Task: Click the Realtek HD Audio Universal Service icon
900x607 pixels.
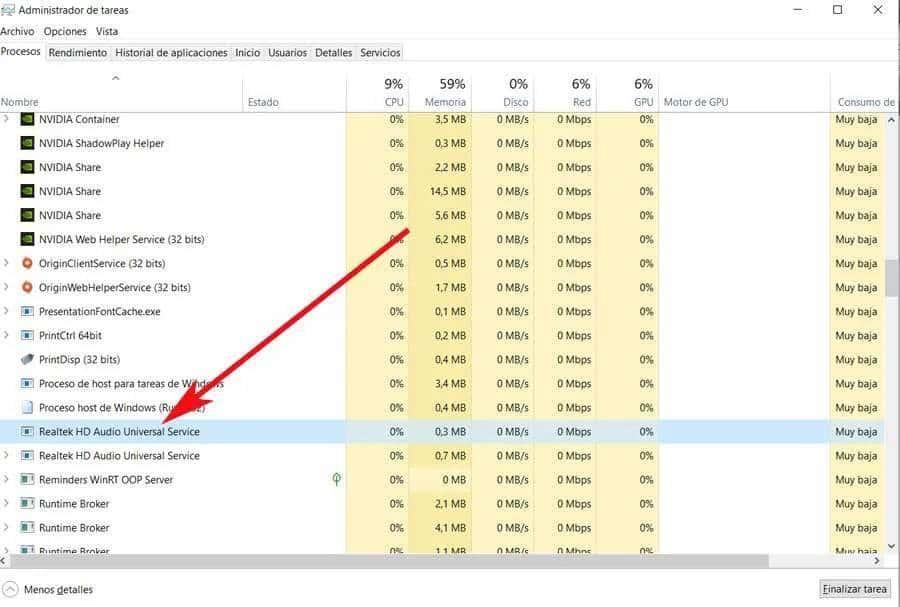Action: [25, 431]
